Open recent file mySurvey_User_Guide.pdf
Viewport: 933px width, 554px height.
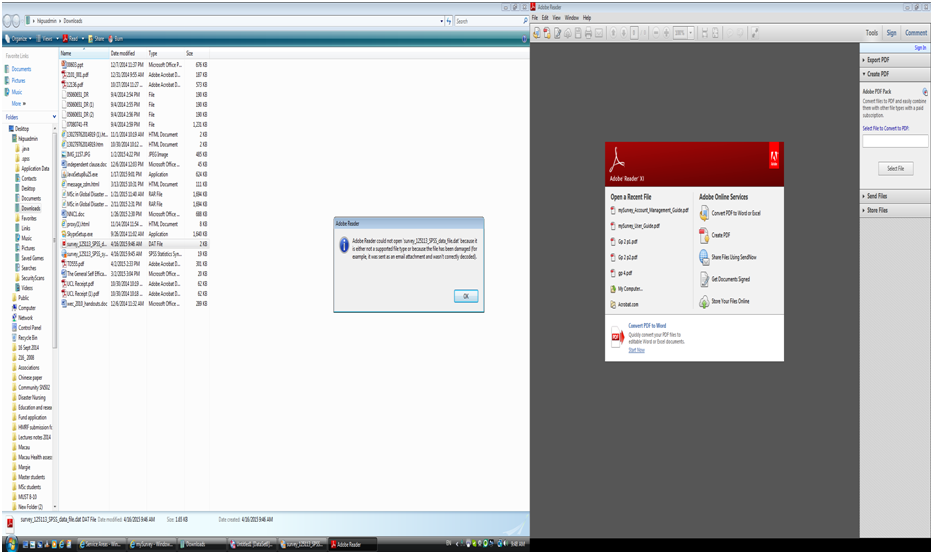point(635,226)
